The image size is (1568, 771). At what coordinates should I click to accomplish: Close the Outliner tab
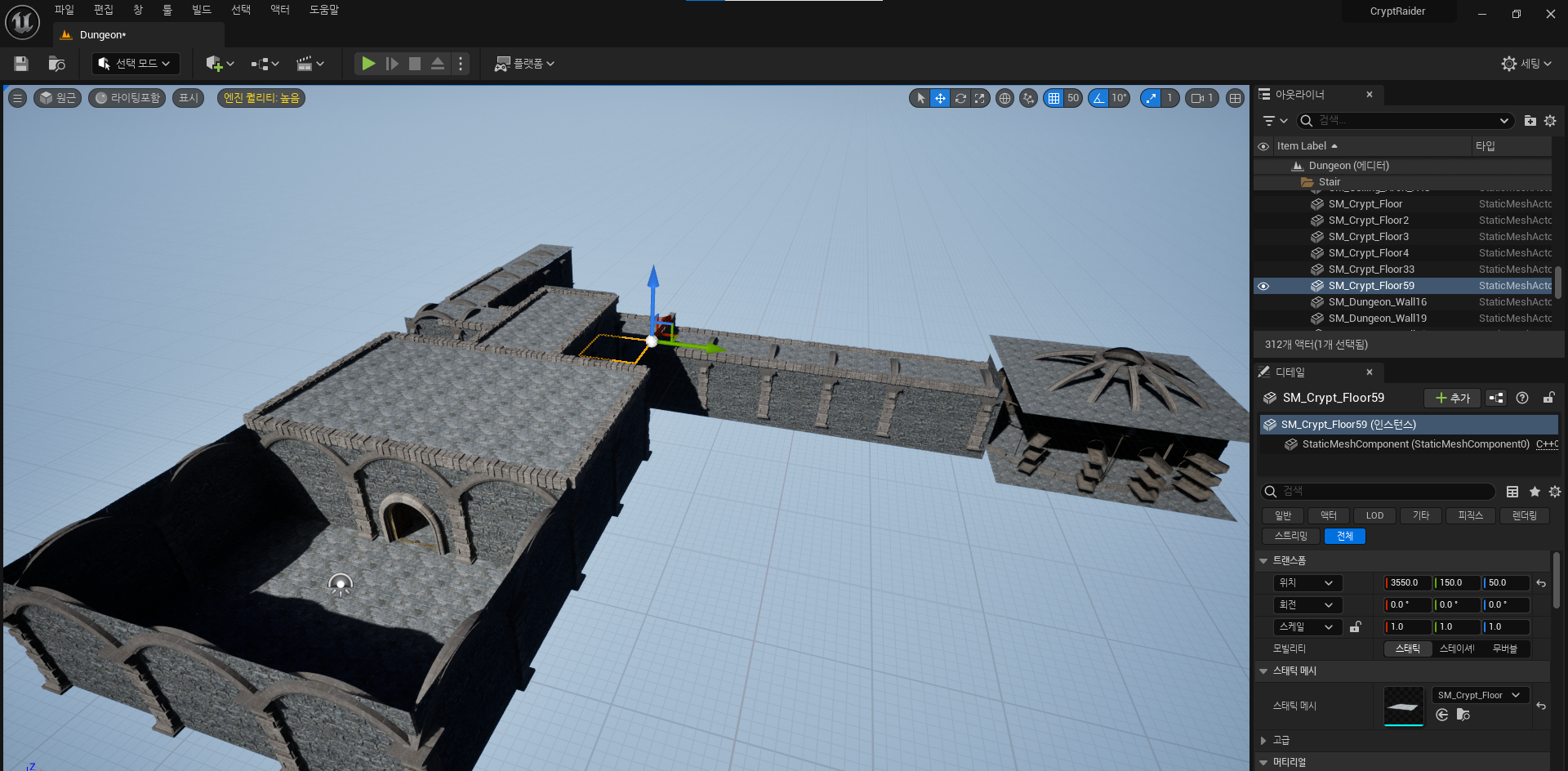pyautogui.click(x=1370, y=95)
